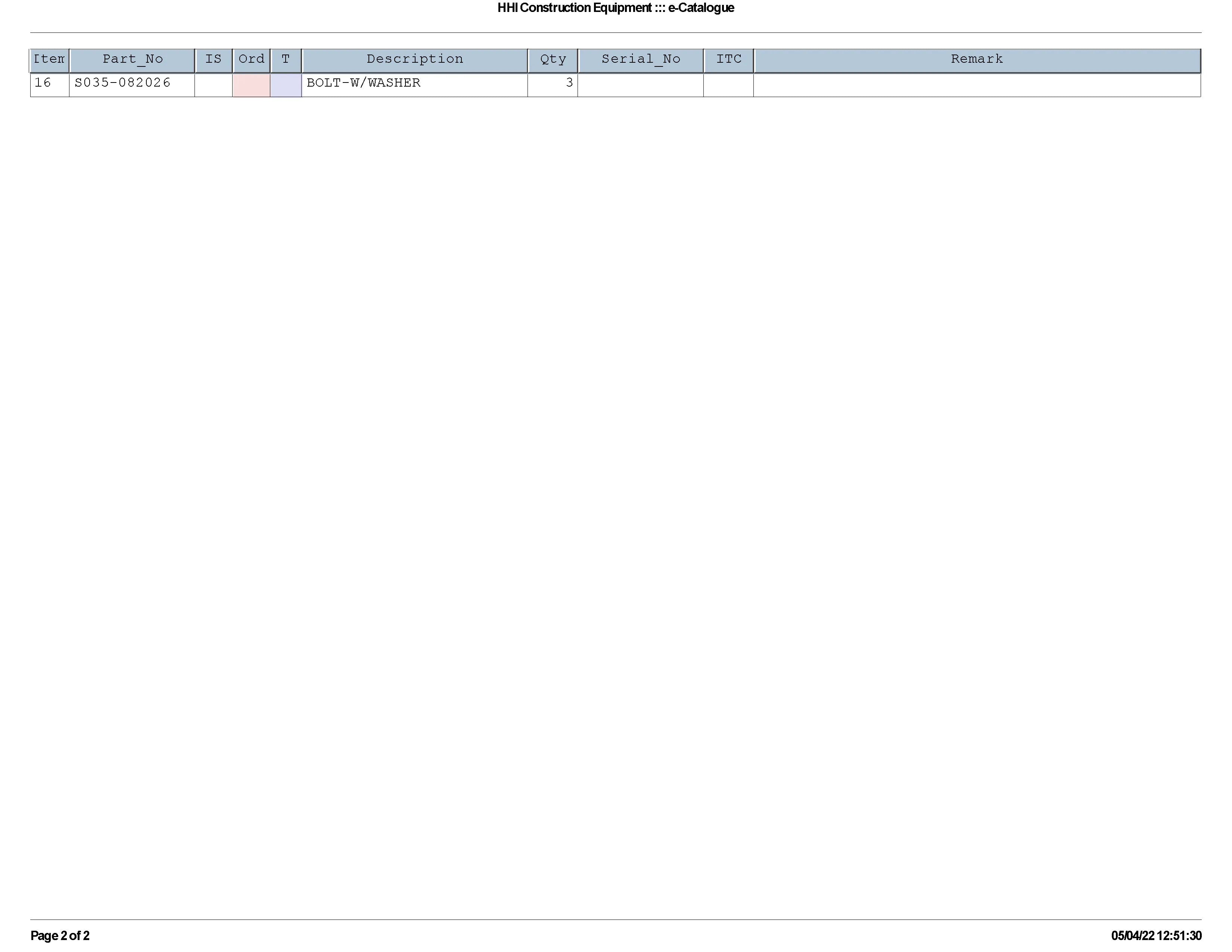Click the Remark column header
1232x952 pixels.
point(977,59)
